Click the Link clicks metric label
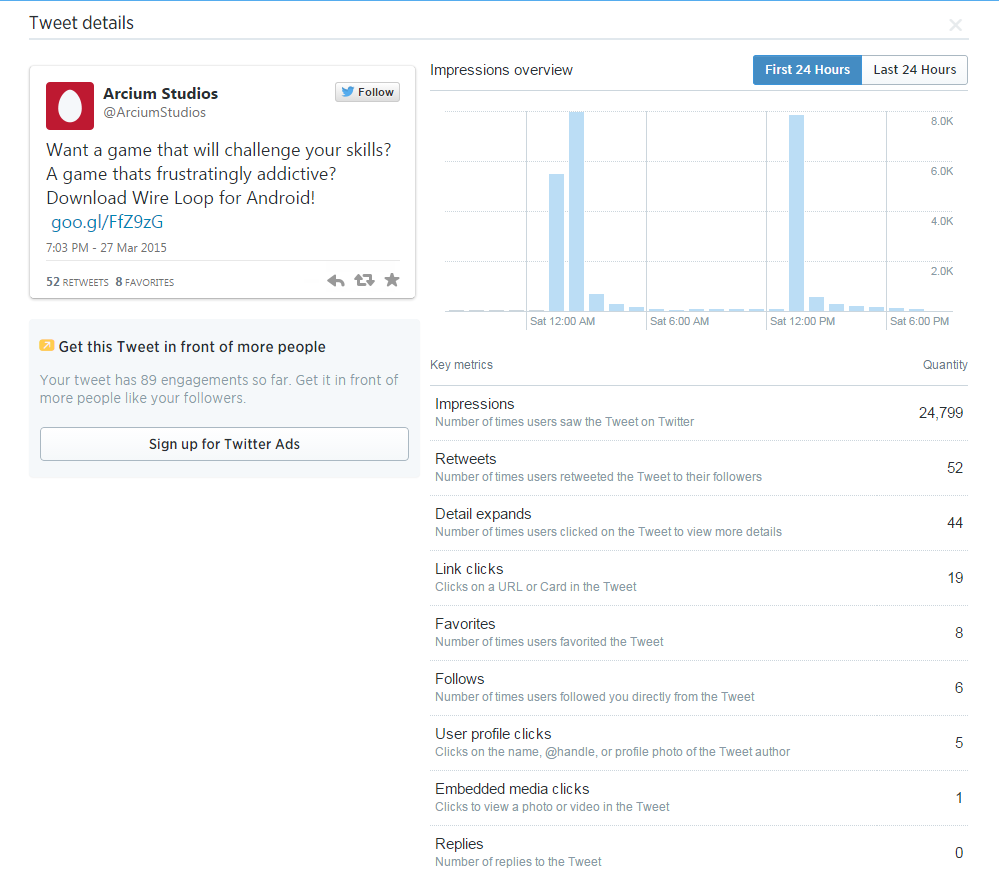999x891 pixels. pos(469,569)
